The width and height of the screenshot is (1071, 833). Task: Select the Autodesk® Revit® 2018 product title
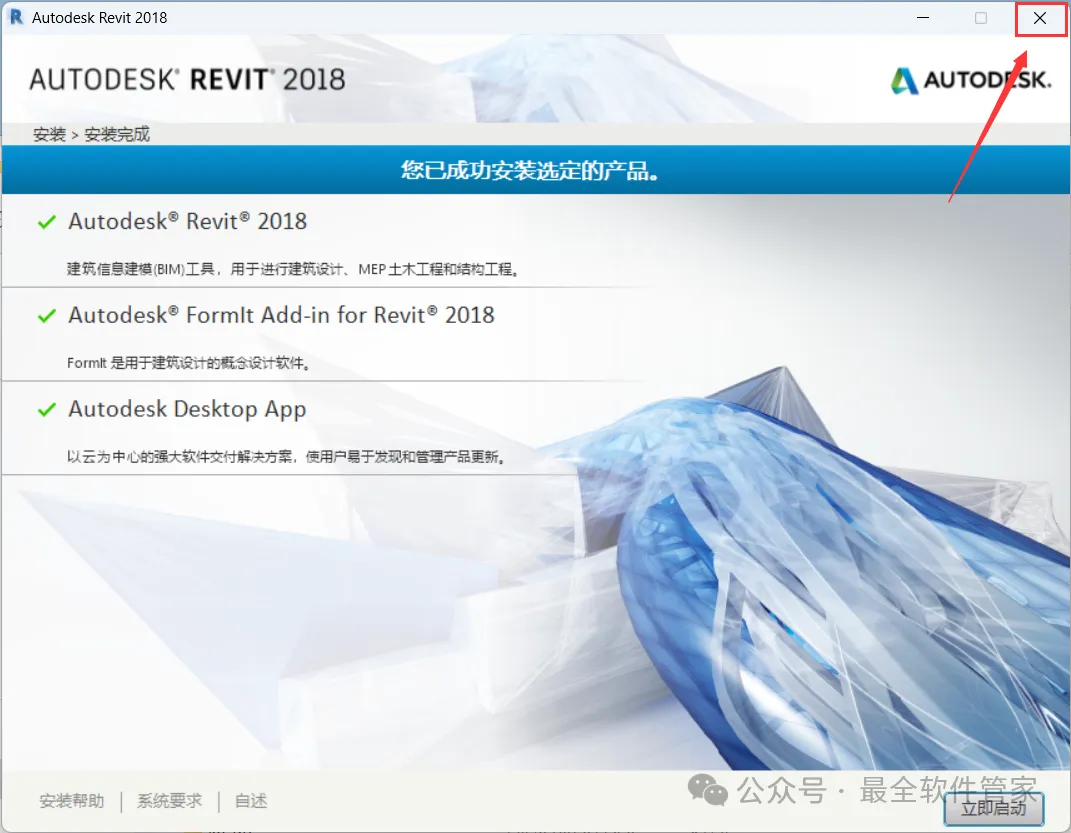click(x=188, y=221)
